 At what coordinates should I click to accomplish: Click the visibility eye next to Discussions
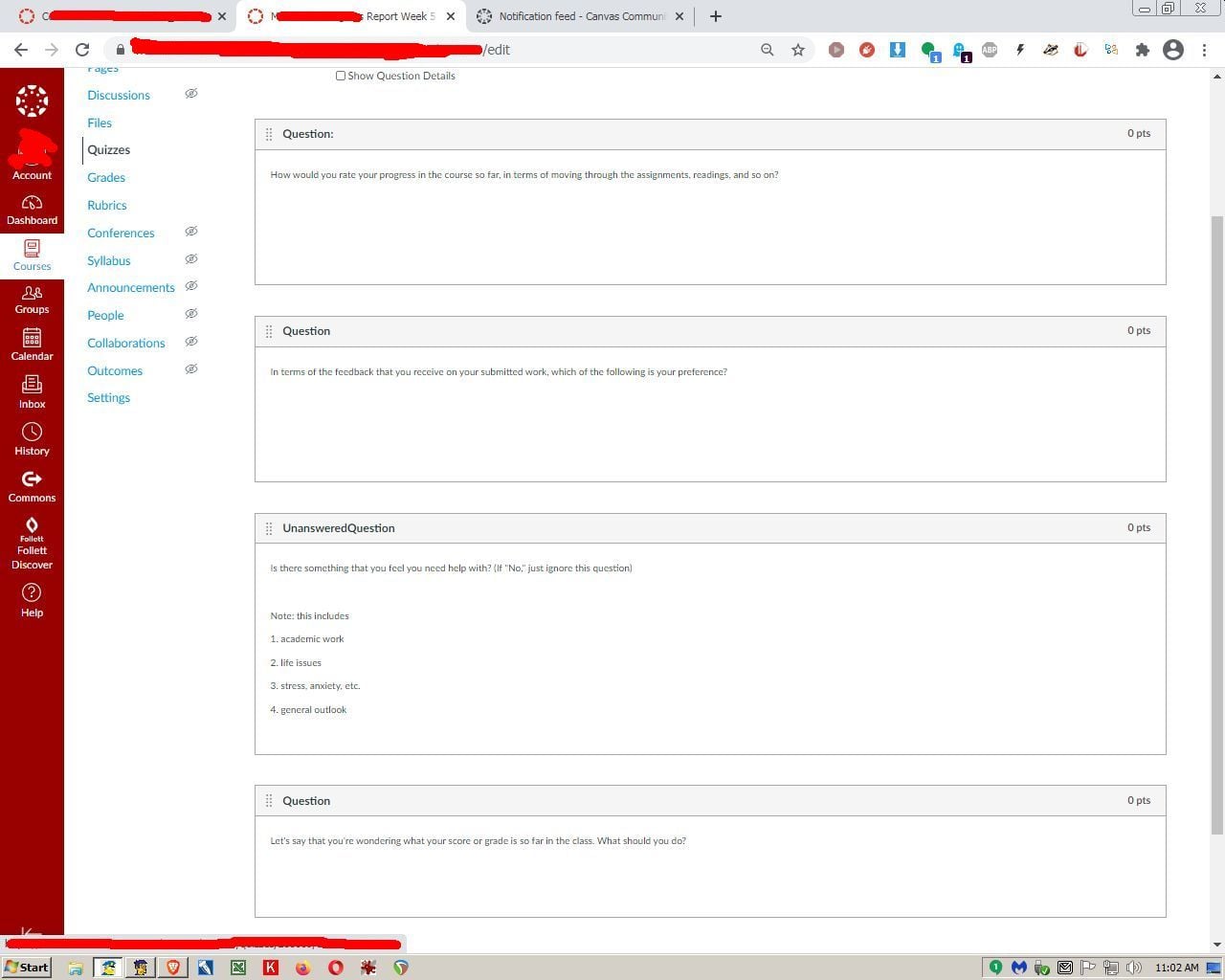191,93
